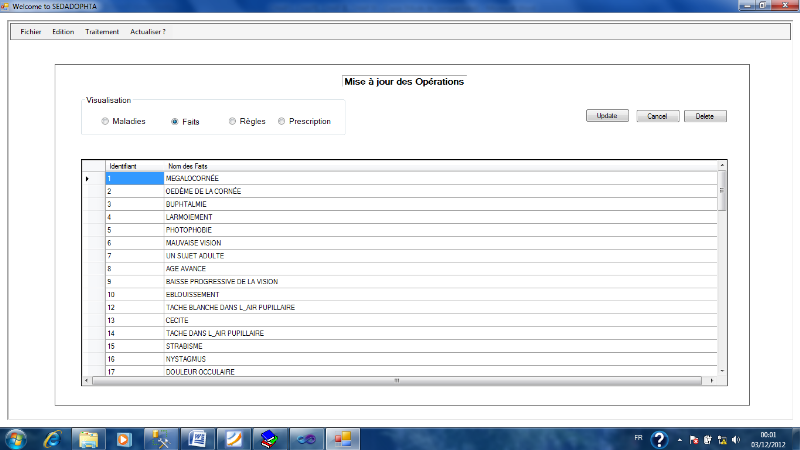This screenshot has height=450, width=800.
Task: Select the Identifiant cell with value 1
Action: (135, 179)
